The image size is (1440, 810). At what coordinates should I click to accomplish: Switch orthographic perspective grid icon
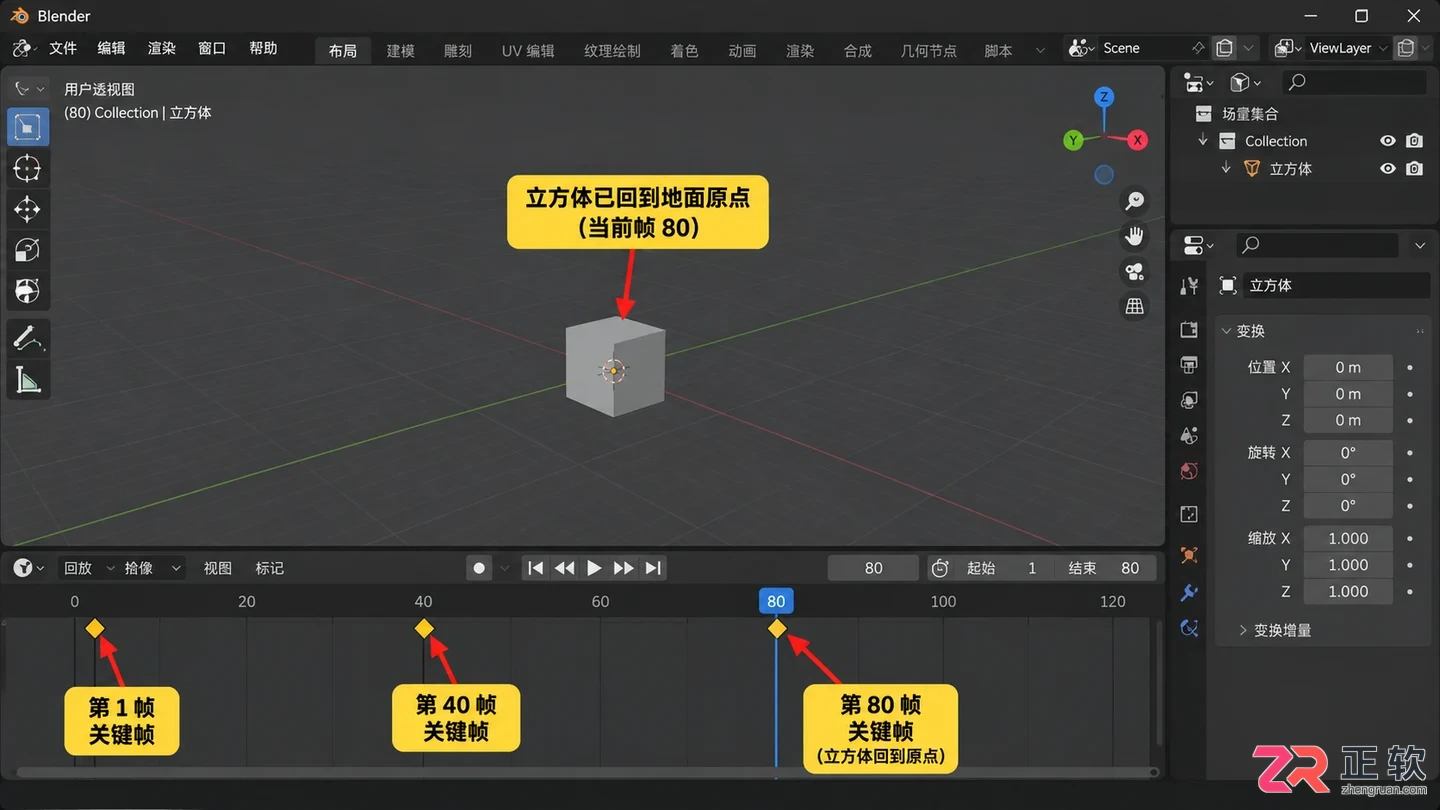[x=1134, y=306]
